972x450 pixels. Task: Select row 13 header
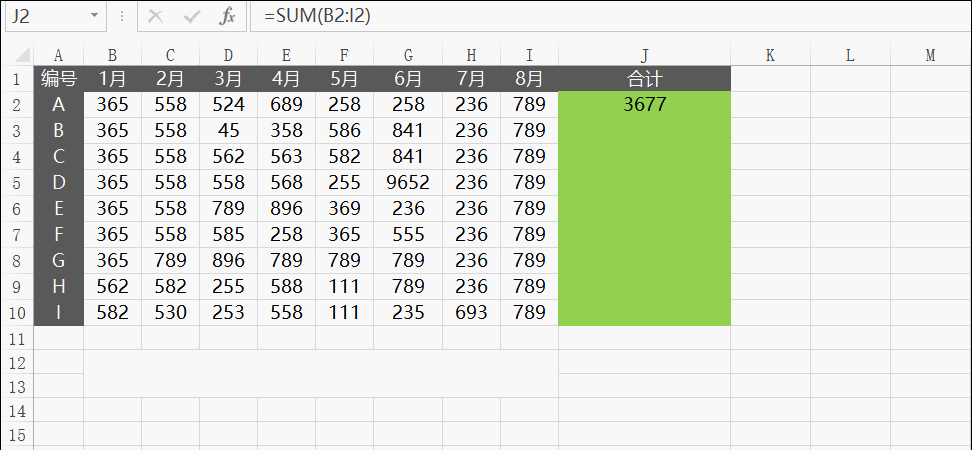(x=17, y=387)
